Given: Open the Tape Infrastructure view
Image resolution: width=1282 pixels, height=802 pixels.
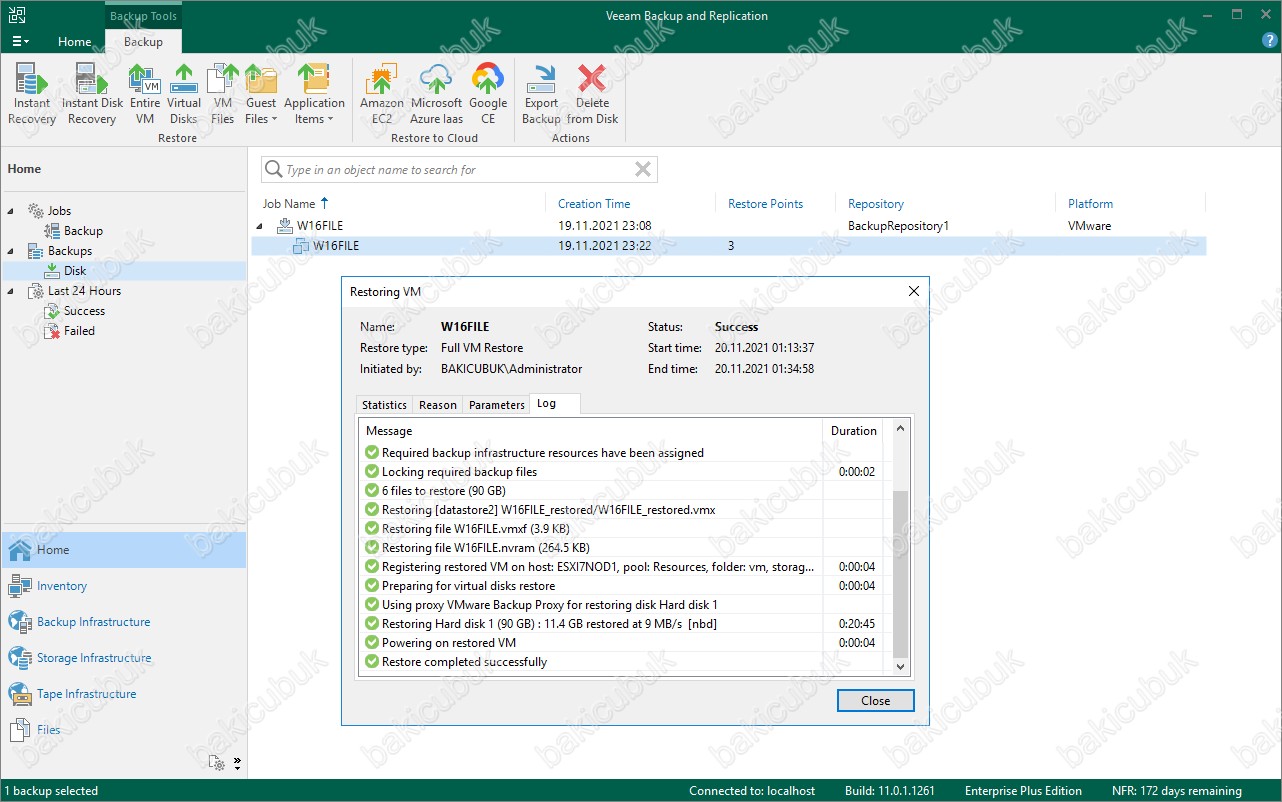Looking at the screenshot, I should pos(124,694).
